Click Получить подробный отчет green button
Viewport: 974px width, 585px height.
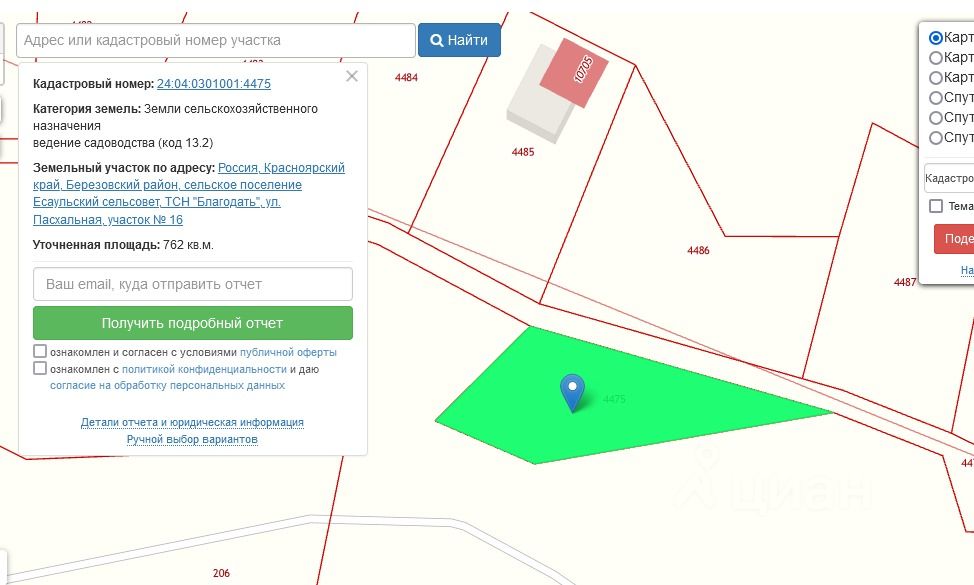193,323
